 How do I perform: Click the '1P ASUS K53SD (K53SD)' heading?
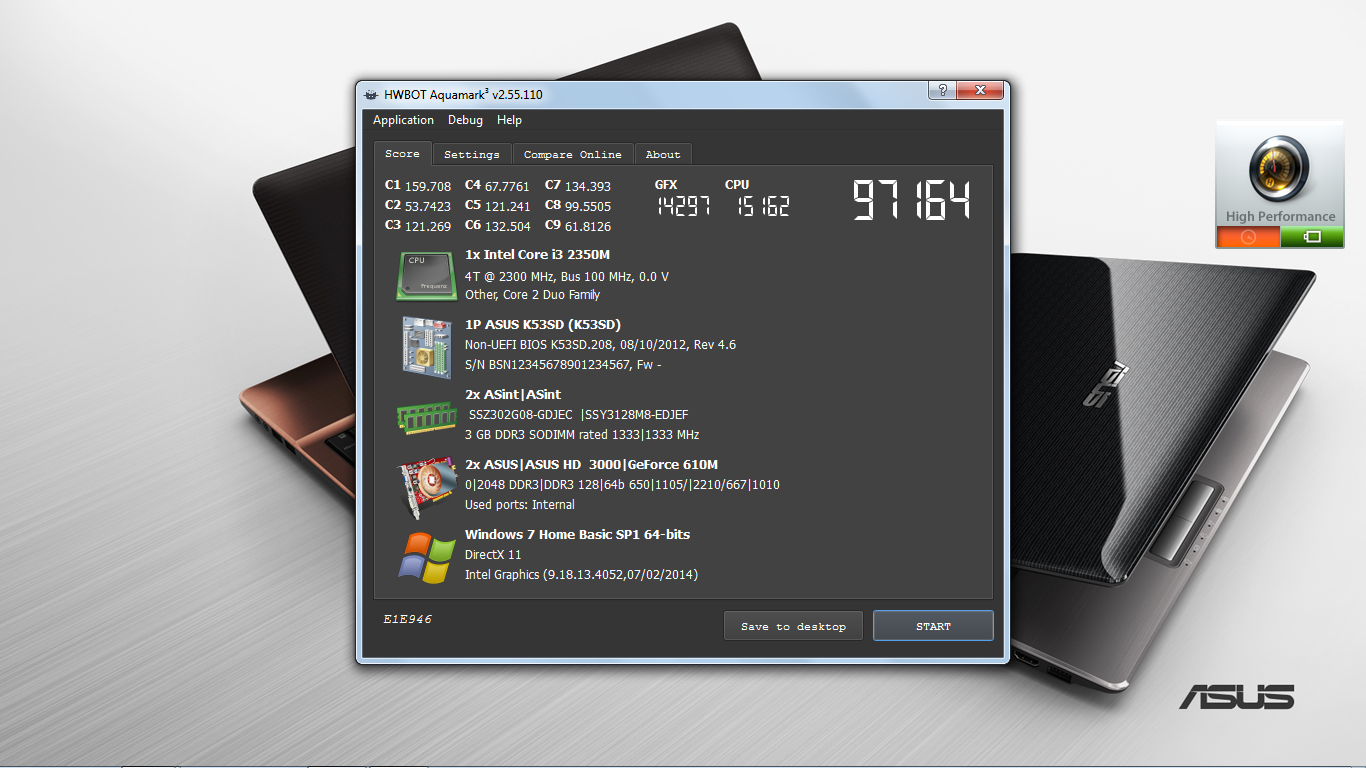pyautogui.click(x=543, y=325)
